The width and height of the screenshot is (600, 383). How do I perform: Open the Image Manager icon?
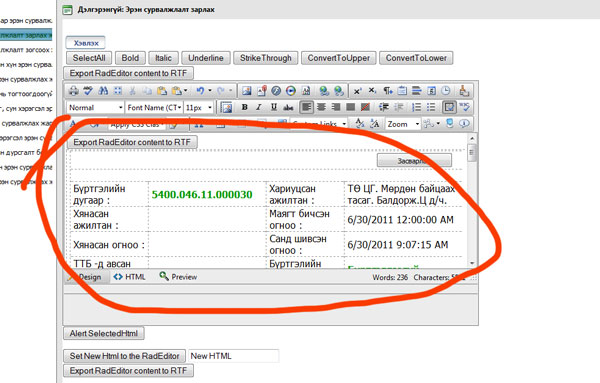(x=246, y=91)
